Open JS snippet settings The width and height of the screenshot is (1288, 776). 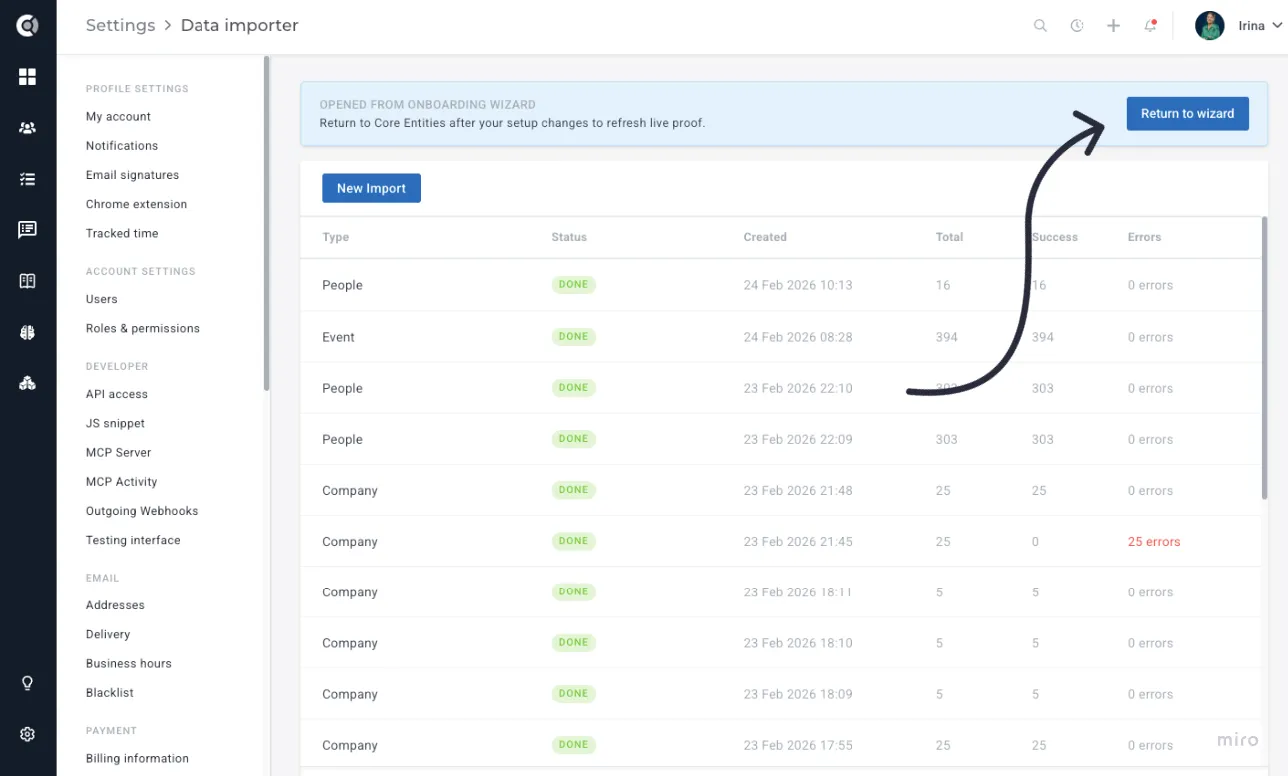(x=115, y=423)
